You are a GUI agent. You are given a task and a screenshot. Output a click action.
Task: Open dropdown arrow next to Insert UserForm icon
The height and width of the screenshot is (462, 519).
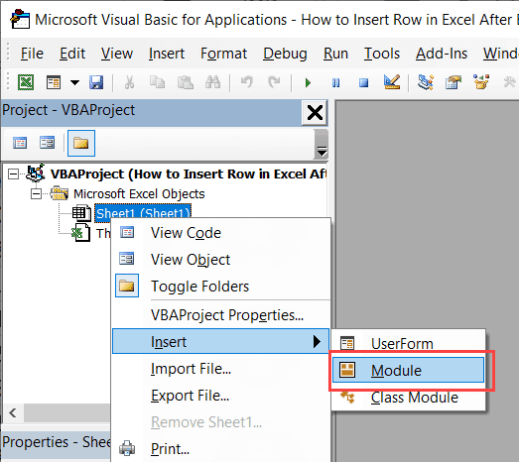(x=75, y=82)
